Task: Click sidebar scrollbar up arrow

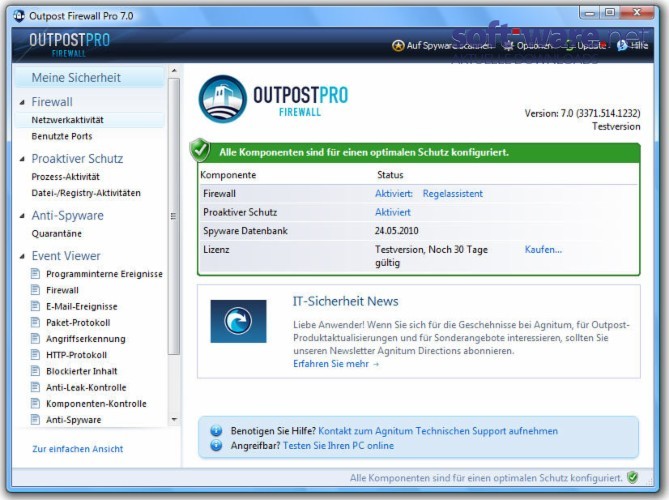Action: [x=174, y=71]
